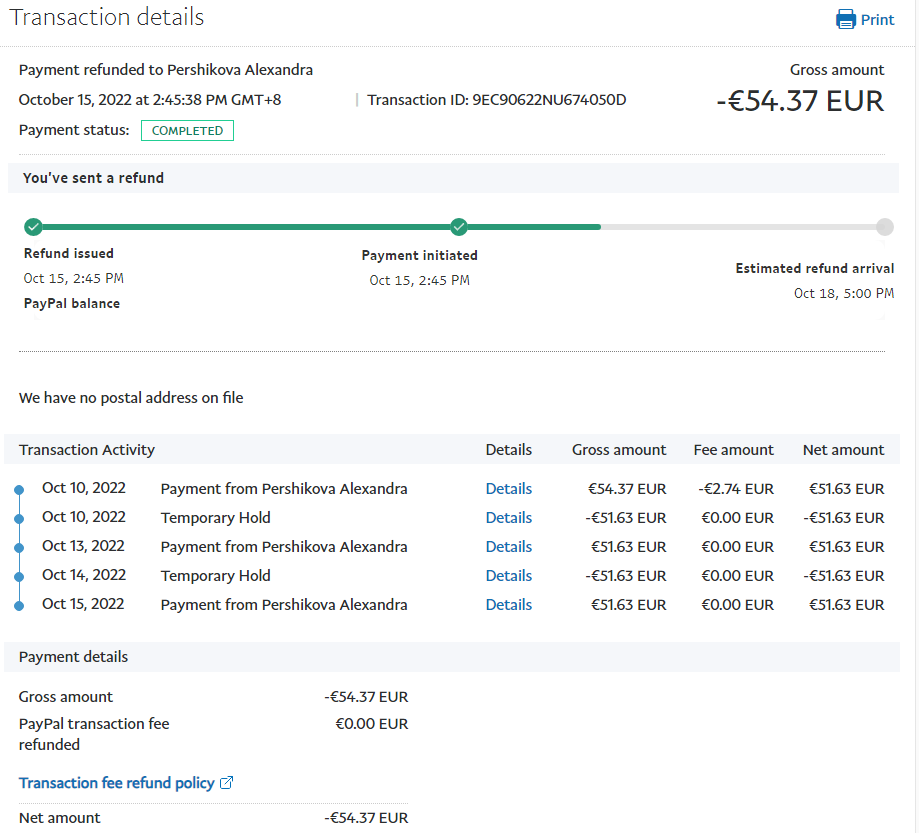The height and width of the screenshot is (833, 919).
Task: Click the Print text link
Action: [x=877, y=20]
